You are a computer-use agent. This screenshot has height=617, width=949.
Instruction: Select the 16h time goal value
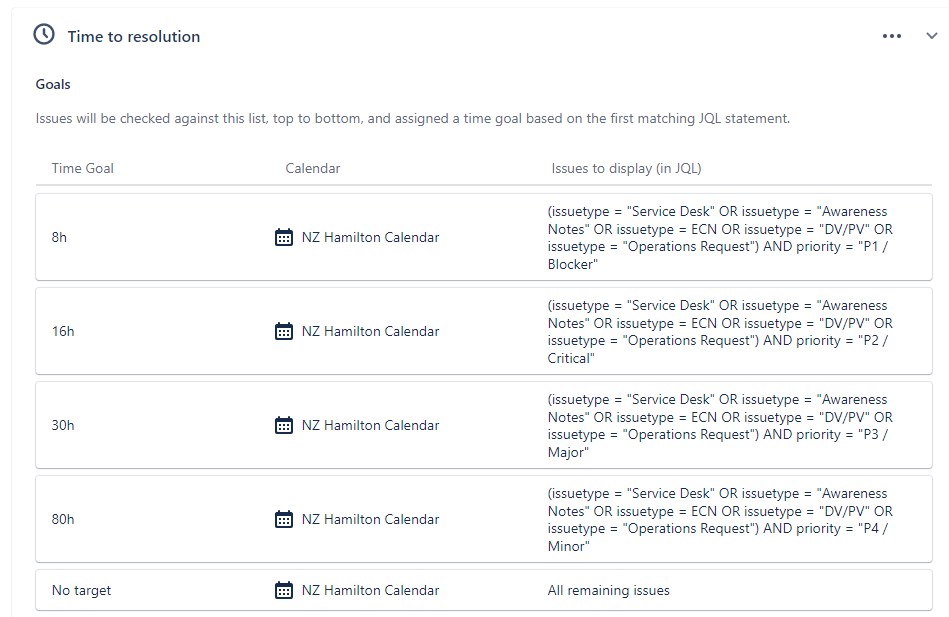[63, 331]
